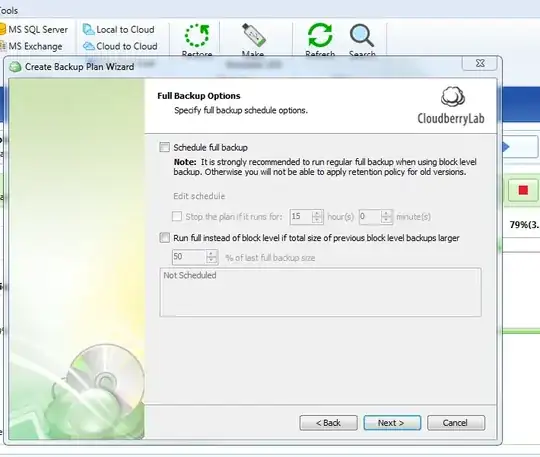Image resolution: width=540 pixels, height=457 pixels.
Task: Open the MS SQL Server backup option
Action: point(34,30)
